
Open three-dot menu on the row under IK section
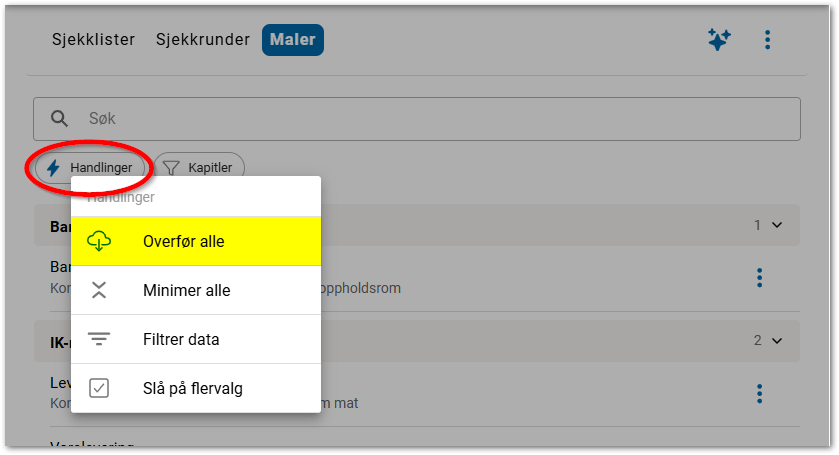(759, 393)
